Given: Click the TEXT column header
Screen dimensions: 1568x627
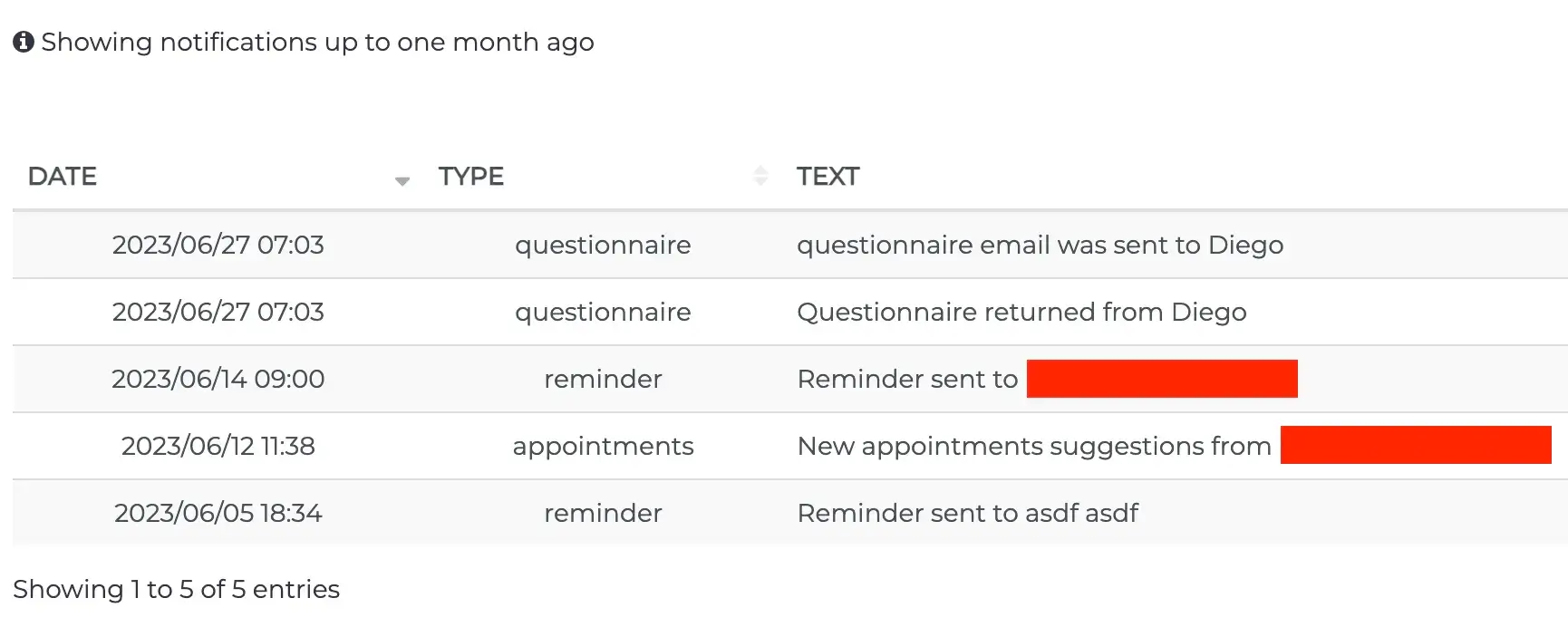Looking at the screenshot, I should [828, 176].
